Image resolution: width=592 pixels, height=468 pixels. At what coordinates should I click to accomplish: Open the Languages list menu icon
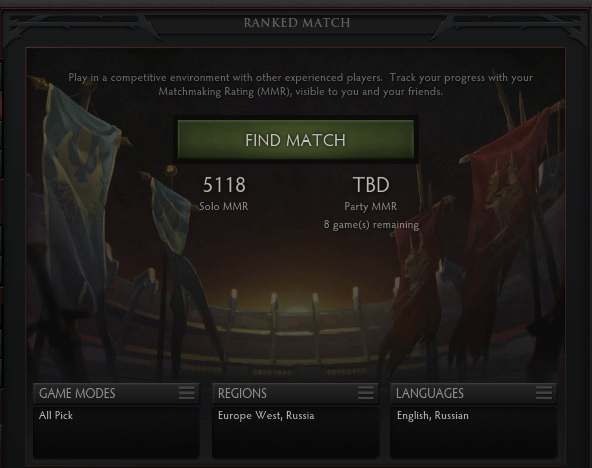[544, 393]
